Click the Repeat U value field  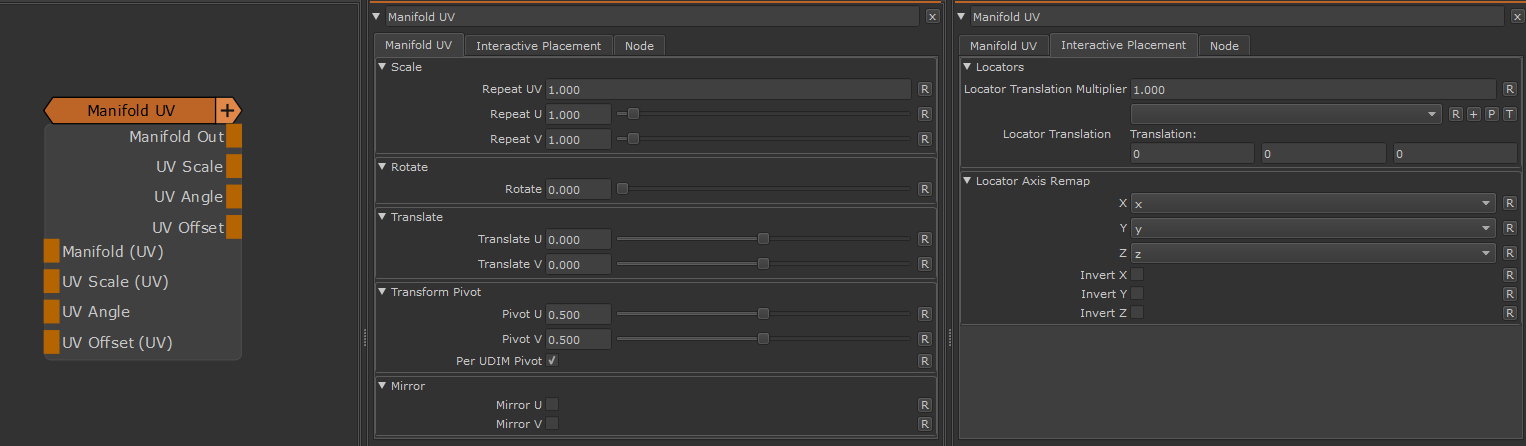click(x=578, y=114)
